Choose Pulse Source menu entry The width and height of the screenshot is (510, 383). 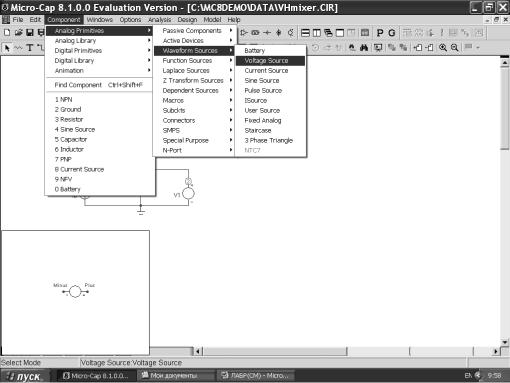click(270, 91)
